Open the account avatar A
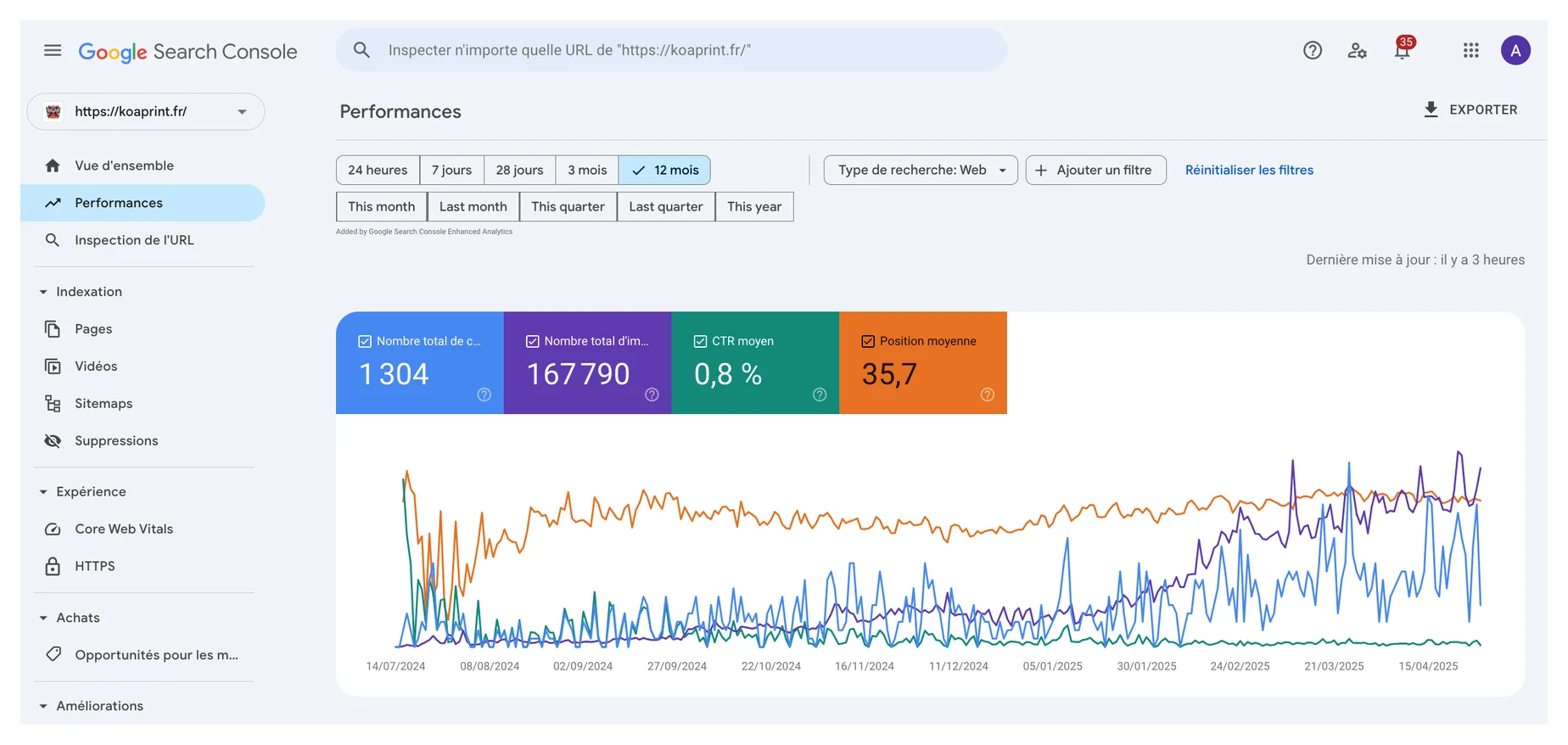The image size is (1568, 745). 1515,50
